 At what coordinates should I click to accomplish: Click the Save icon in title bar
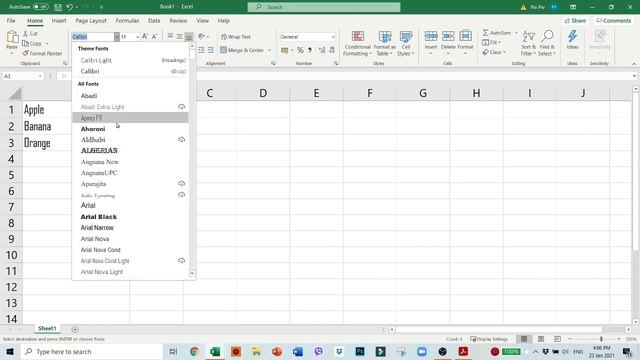[x=58, y=7]
